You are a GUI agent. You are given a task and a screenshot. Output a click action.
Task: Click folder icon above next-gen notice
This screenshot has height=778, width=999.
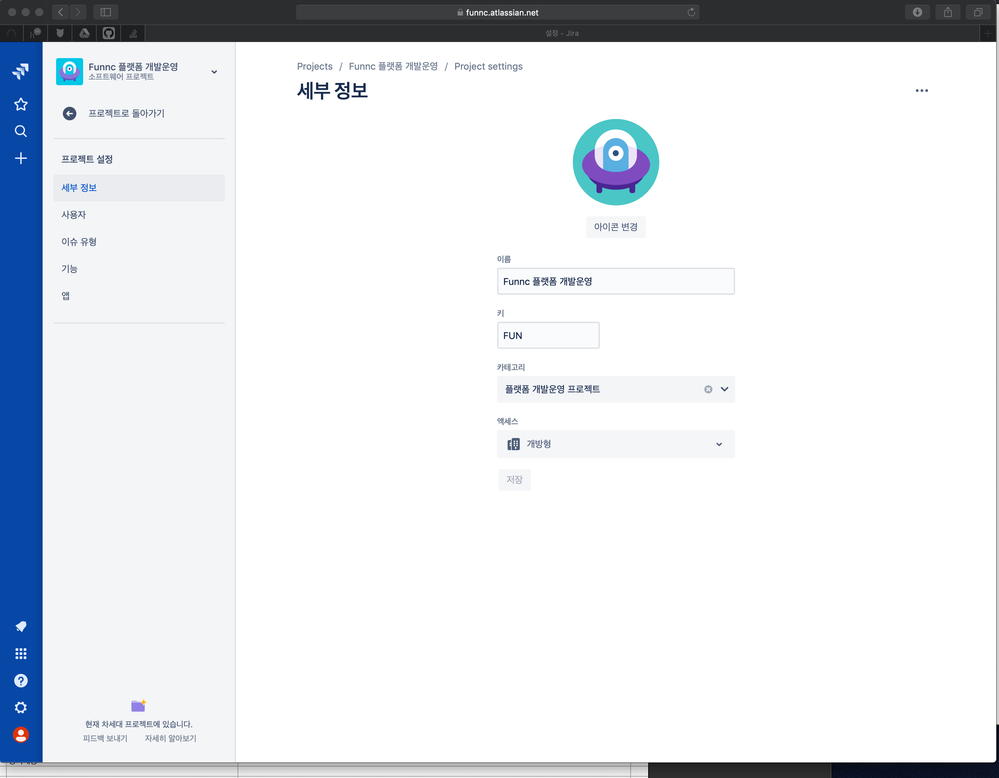(x=138, y=705)
